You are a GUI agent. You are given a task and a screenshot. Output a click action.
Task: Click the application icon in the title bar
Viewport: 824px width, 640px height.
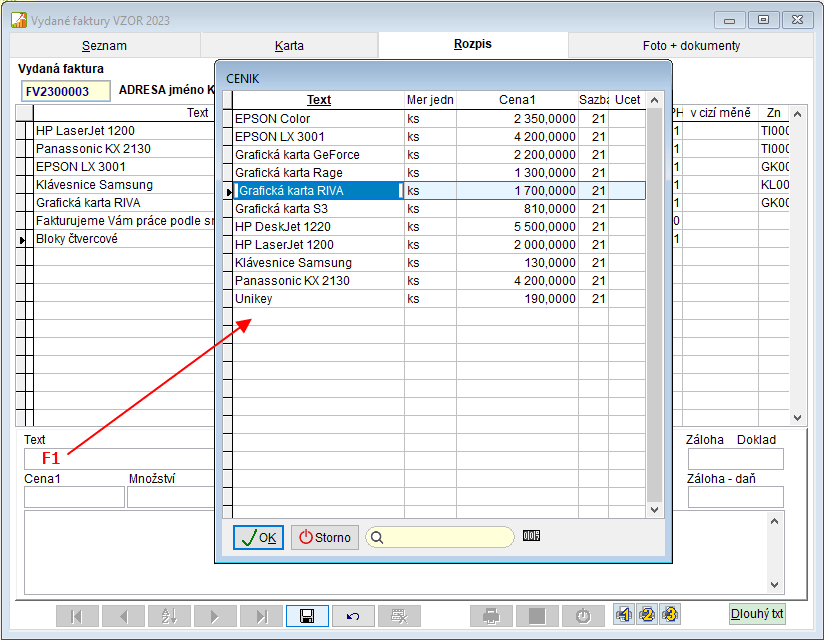[19, 20]
